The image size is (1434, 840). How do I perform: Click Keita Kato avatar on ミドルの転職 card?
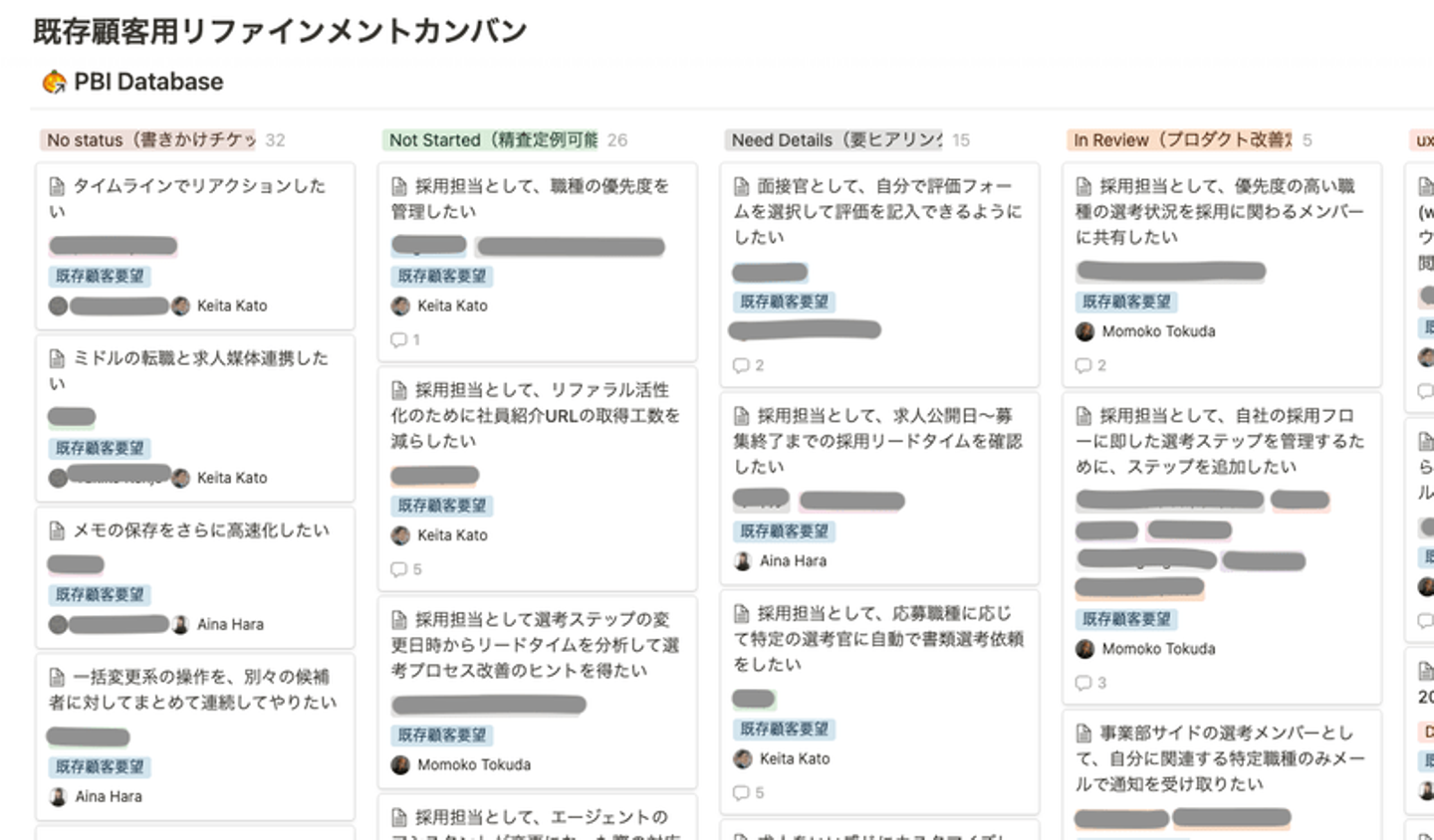[x=180, y=478]
